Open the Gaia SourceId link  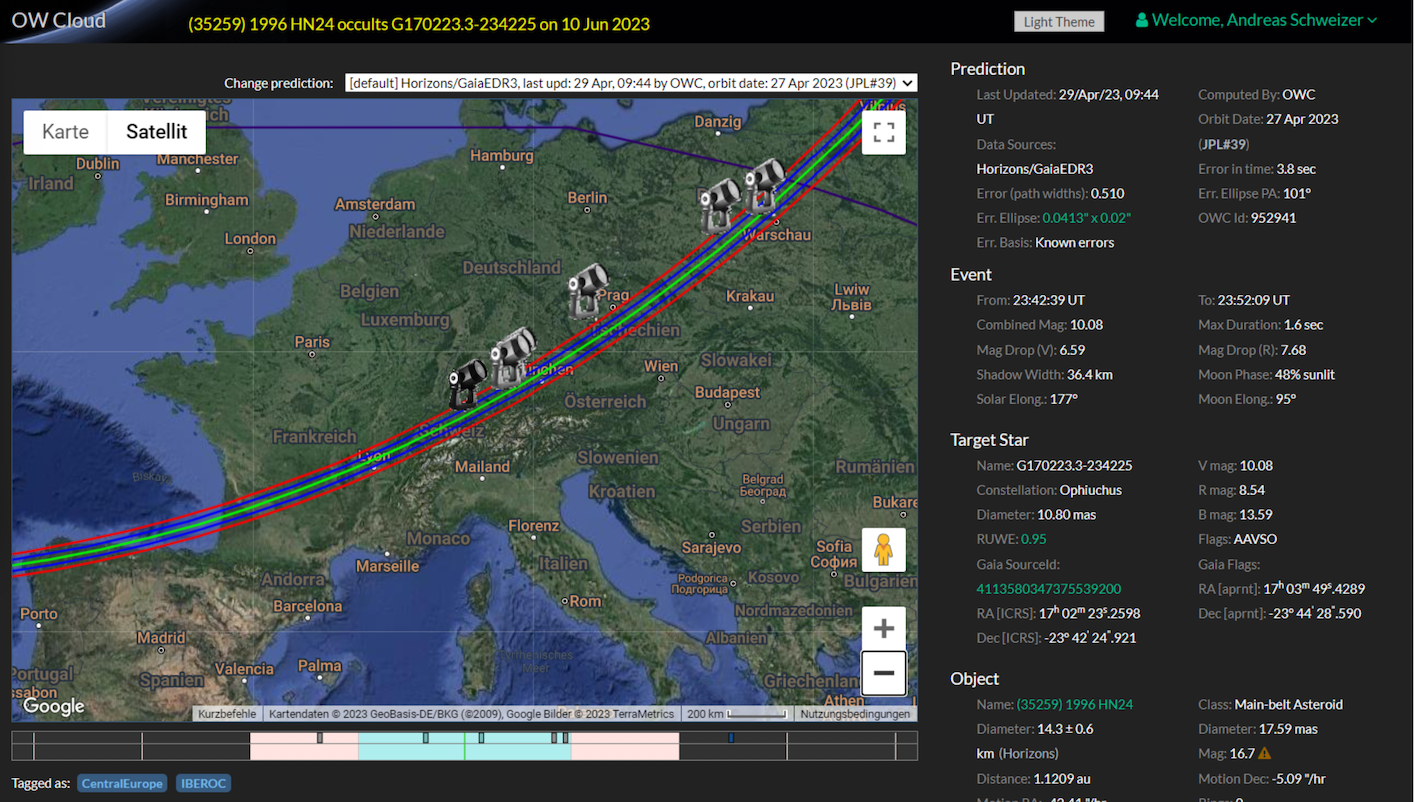pyautogui.click(x=1048, y=589)
